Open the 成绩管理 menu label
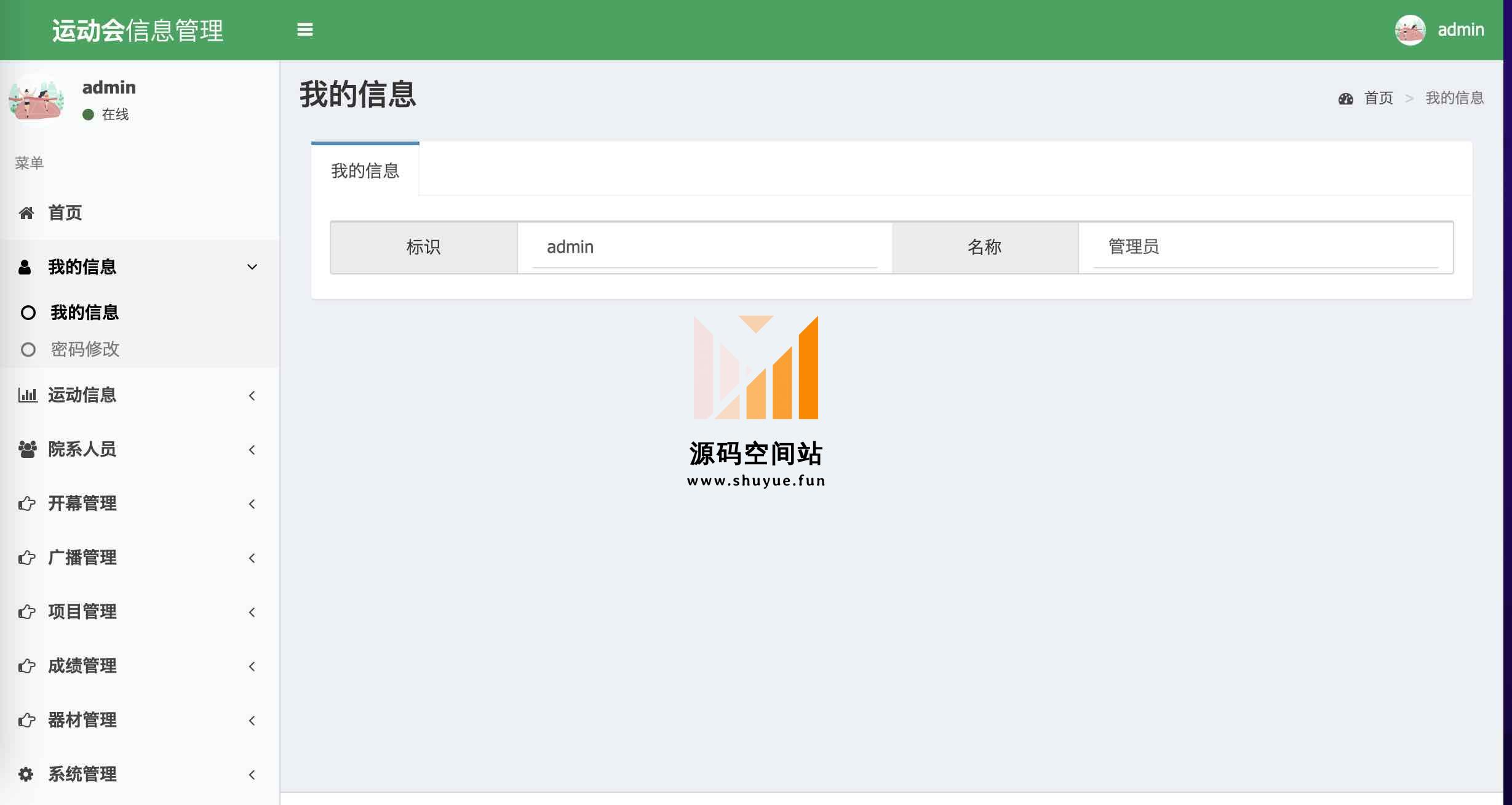The width and height of the screenshot is (1512, 805). click(x=82, y=666)
